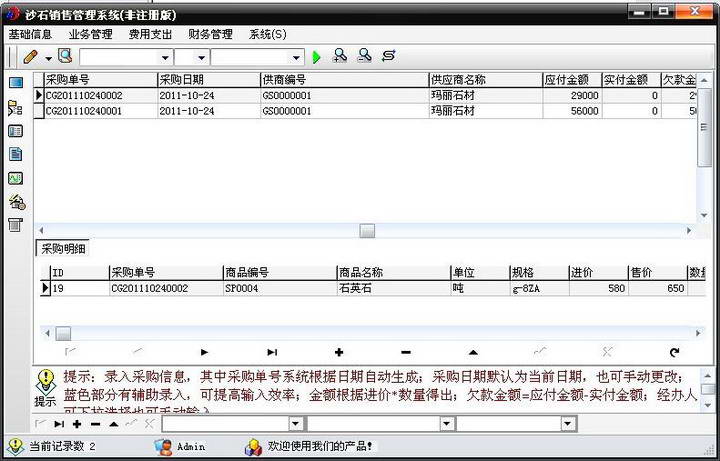Click the blue document sidebar icon
This screenshot has height=461, width=720.
pyautogui.click(x=16, y=154)
